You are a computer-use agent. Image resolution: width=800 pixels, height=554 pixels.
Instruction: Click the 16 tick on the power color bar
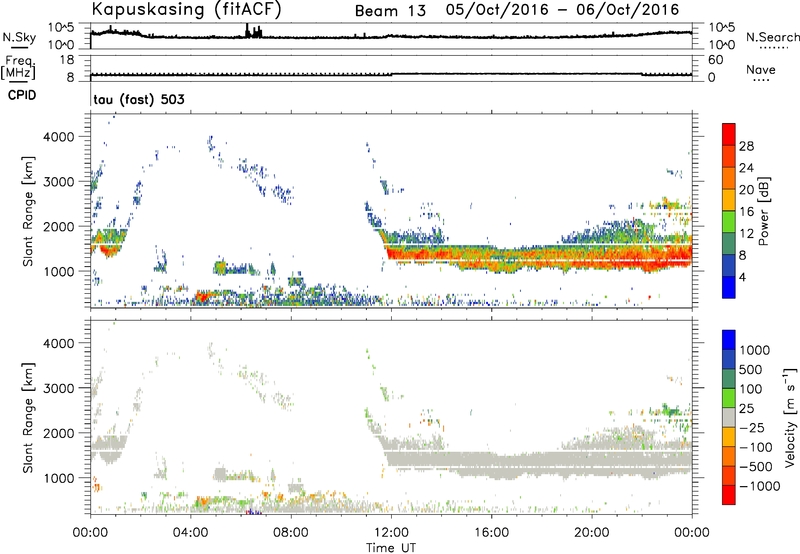(746, 212)
